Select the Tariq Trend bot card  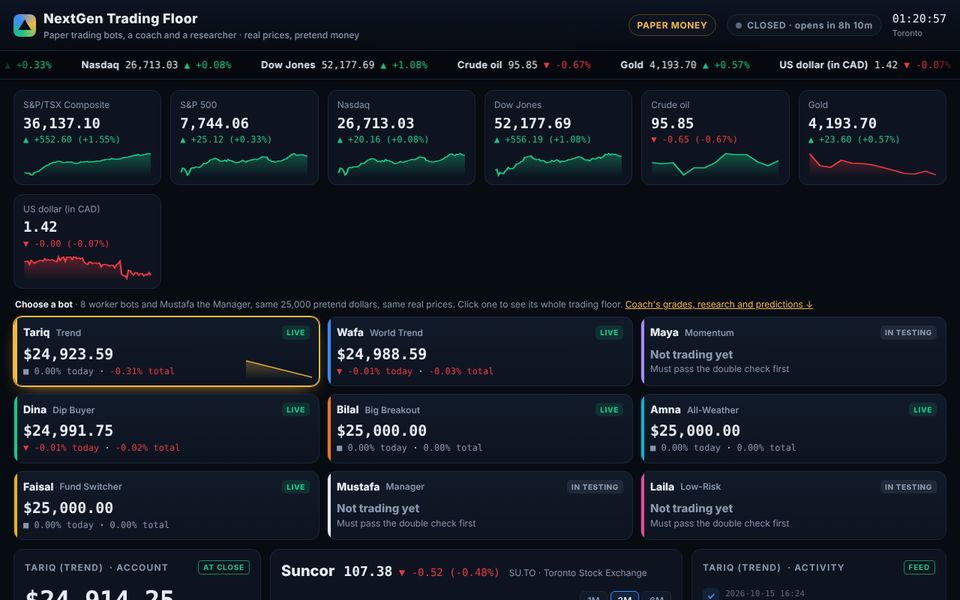(167, 351)
